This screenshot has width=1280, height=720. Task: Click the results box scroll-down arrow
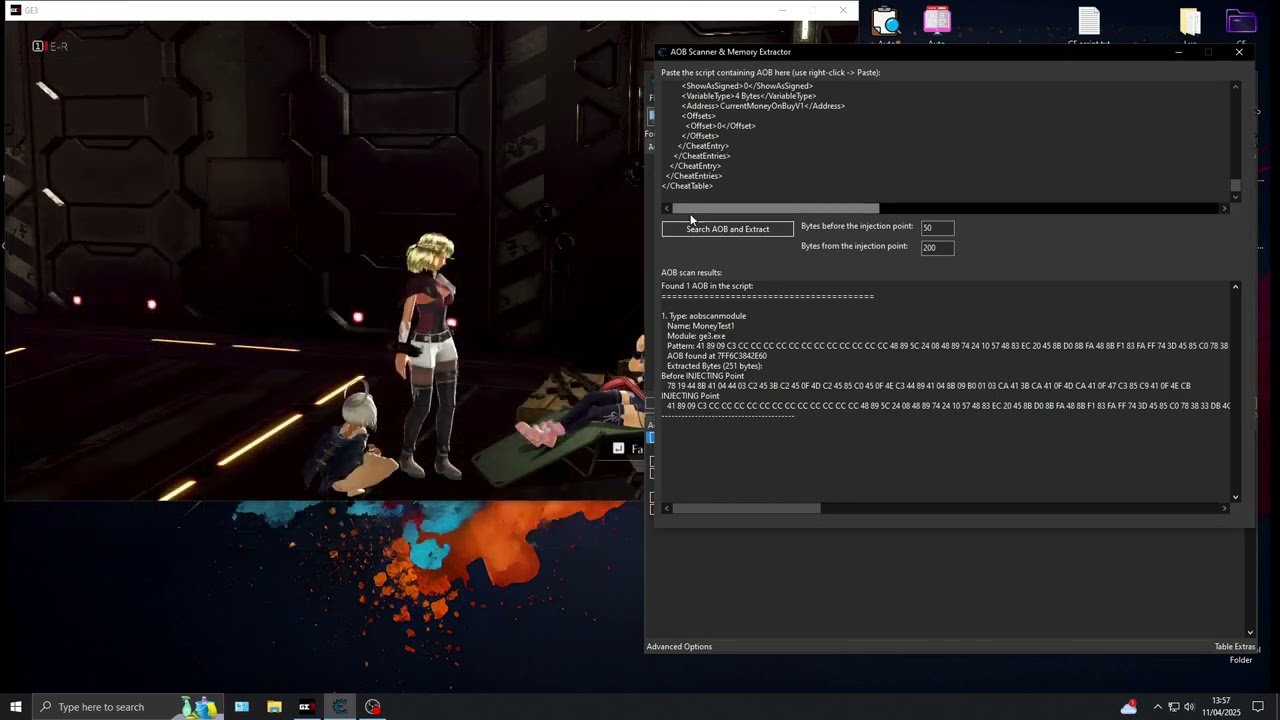(x=1235, y=497)
